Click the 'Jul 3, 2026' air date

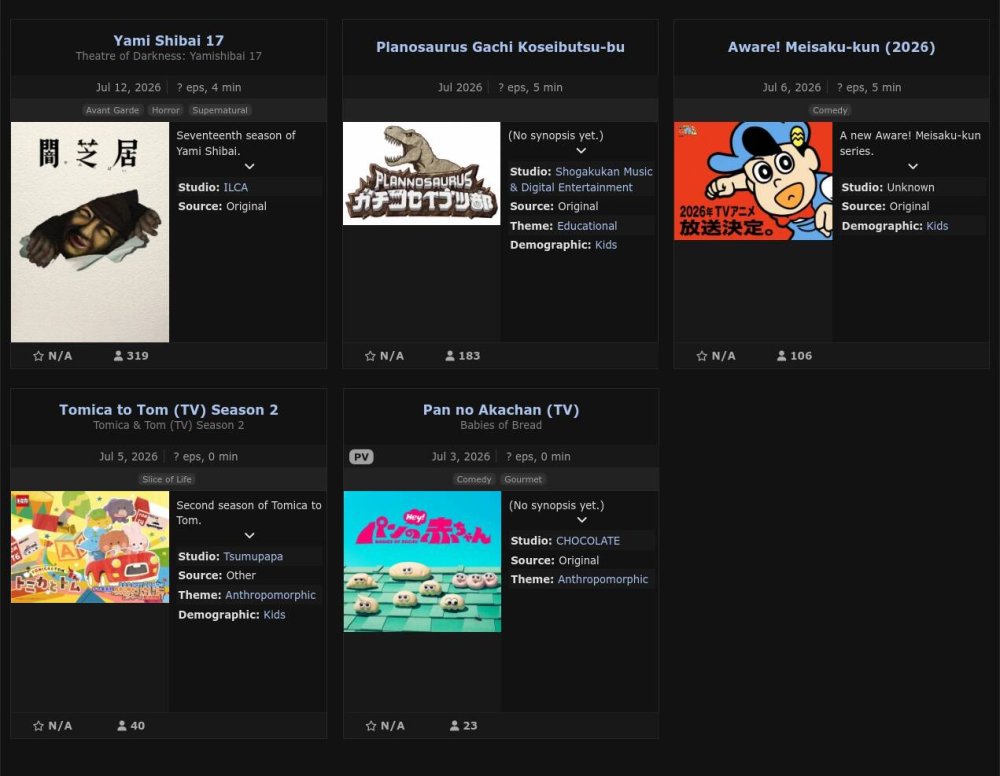(460, 457)
